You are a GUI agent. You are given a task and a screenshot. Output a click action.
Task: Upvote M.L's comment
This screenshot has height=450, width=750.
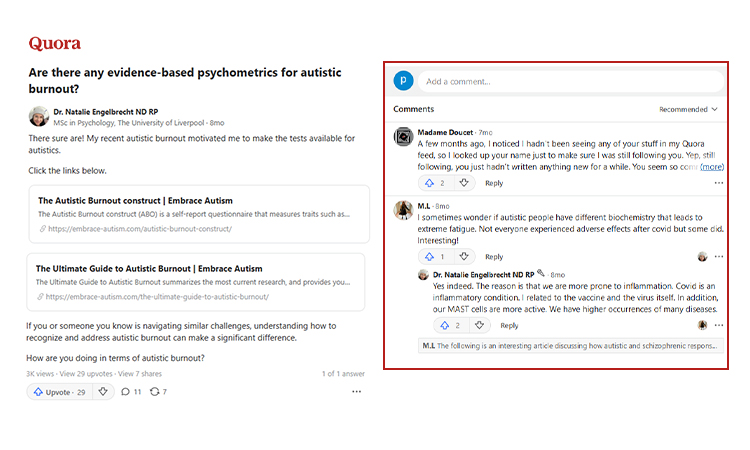(x=435, y=257)
